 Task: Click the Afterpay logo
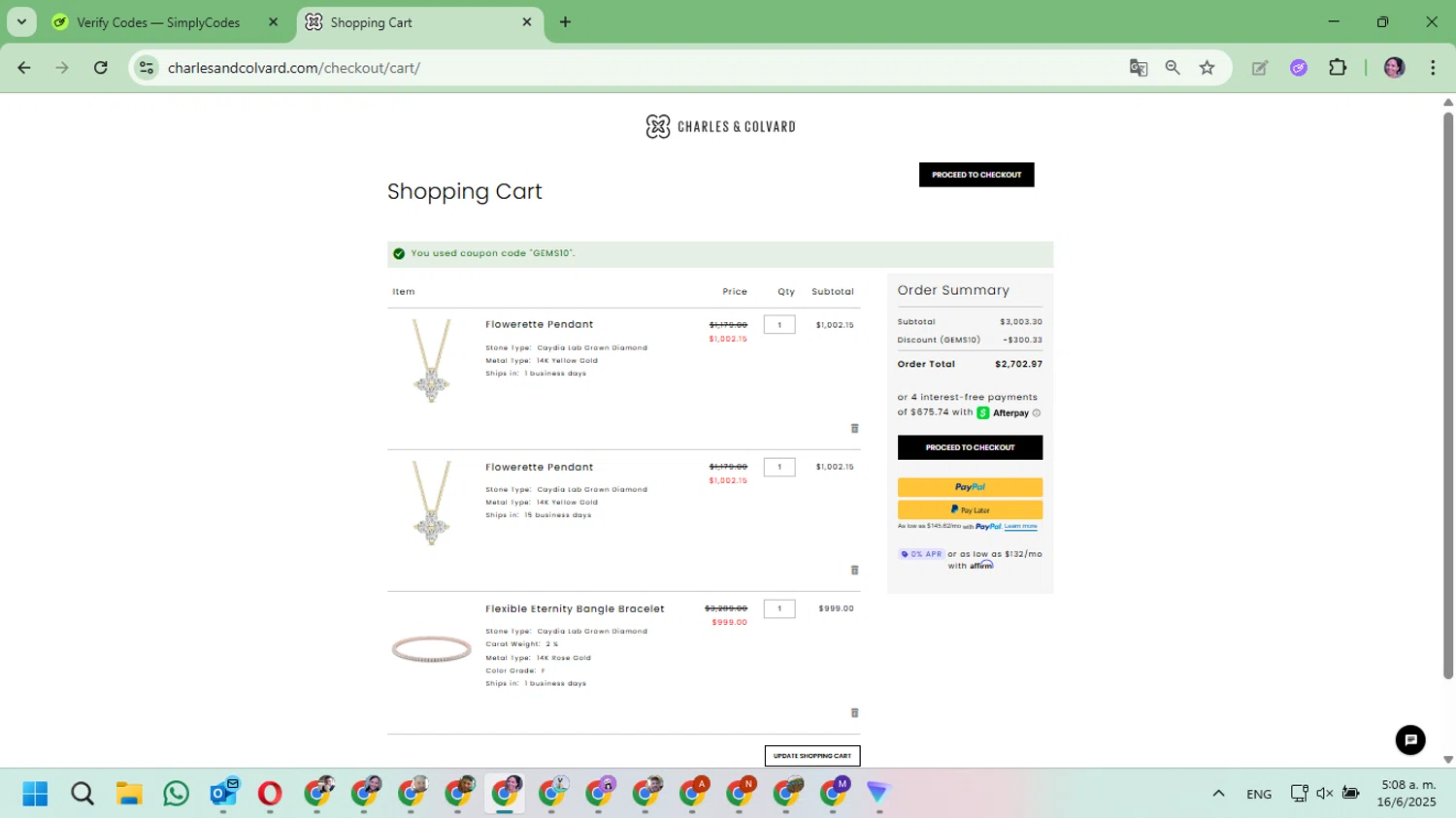[1004, 412]
